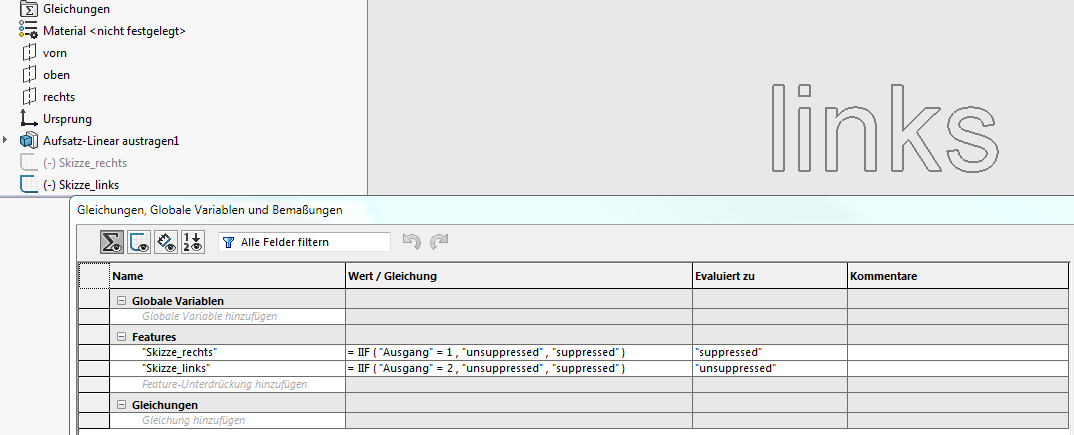1074x435 pixels.
Task: Collapse the Features section
Action: point(121,336)
